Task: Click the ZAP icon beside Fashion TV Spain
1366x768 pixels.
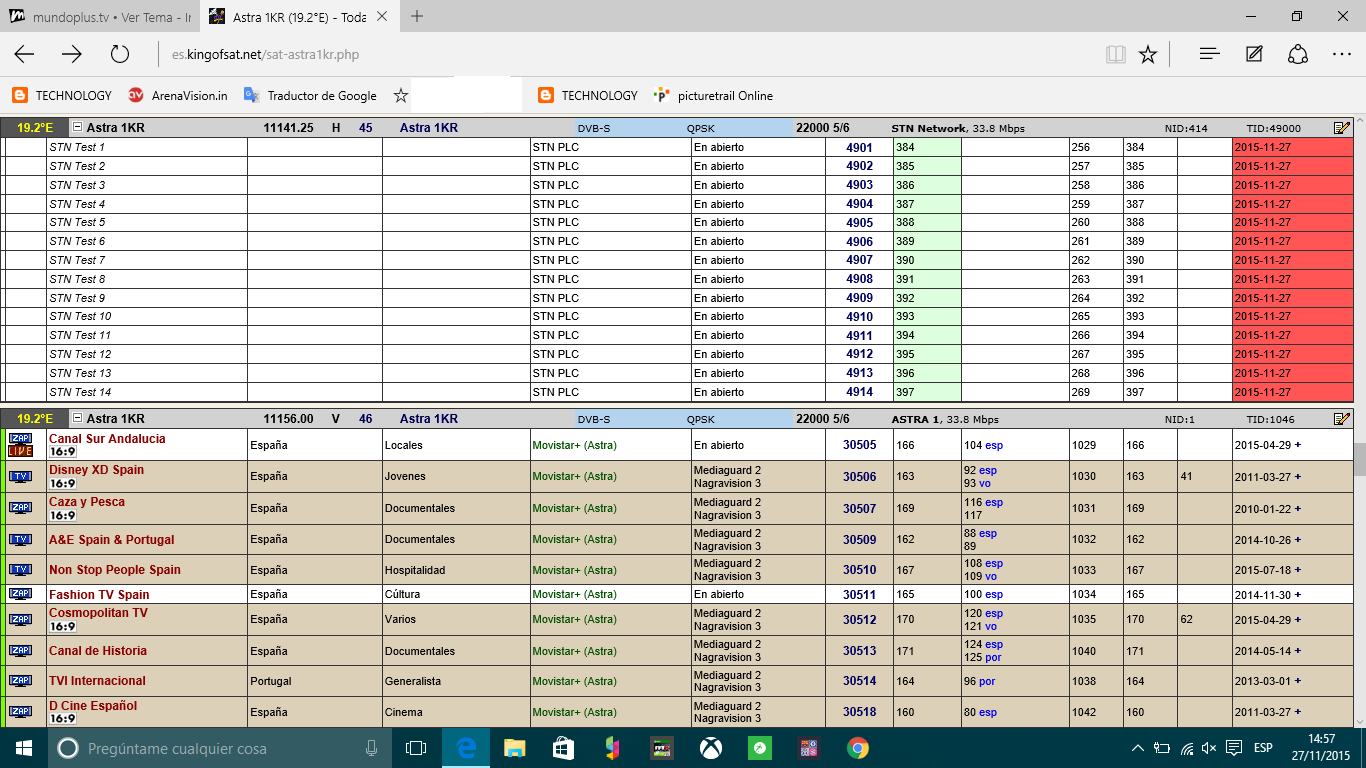Action: [20, 594]
